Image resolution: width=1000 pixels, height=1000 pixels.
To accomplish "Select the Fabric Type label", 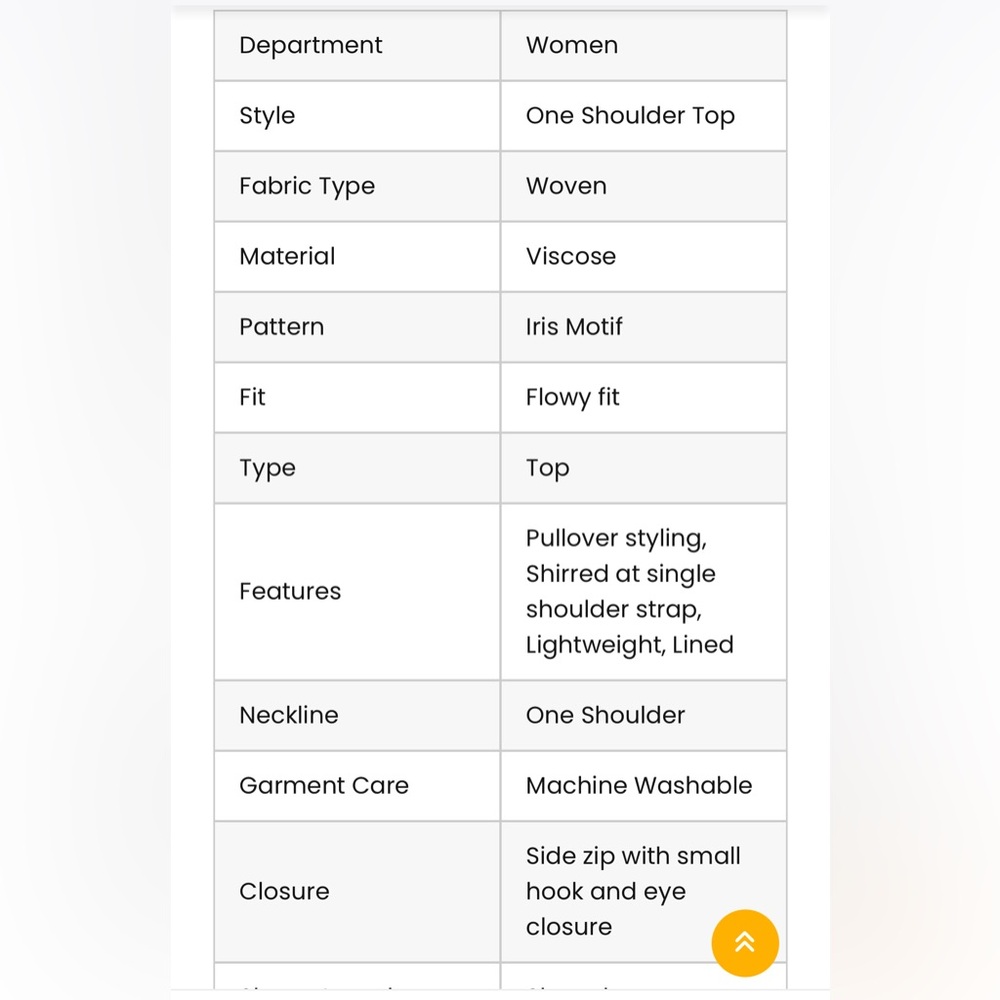I will [307, 186].
